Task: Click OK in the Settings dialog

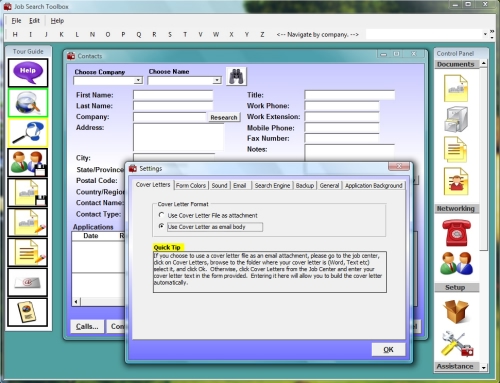Action: coord(388,350)
